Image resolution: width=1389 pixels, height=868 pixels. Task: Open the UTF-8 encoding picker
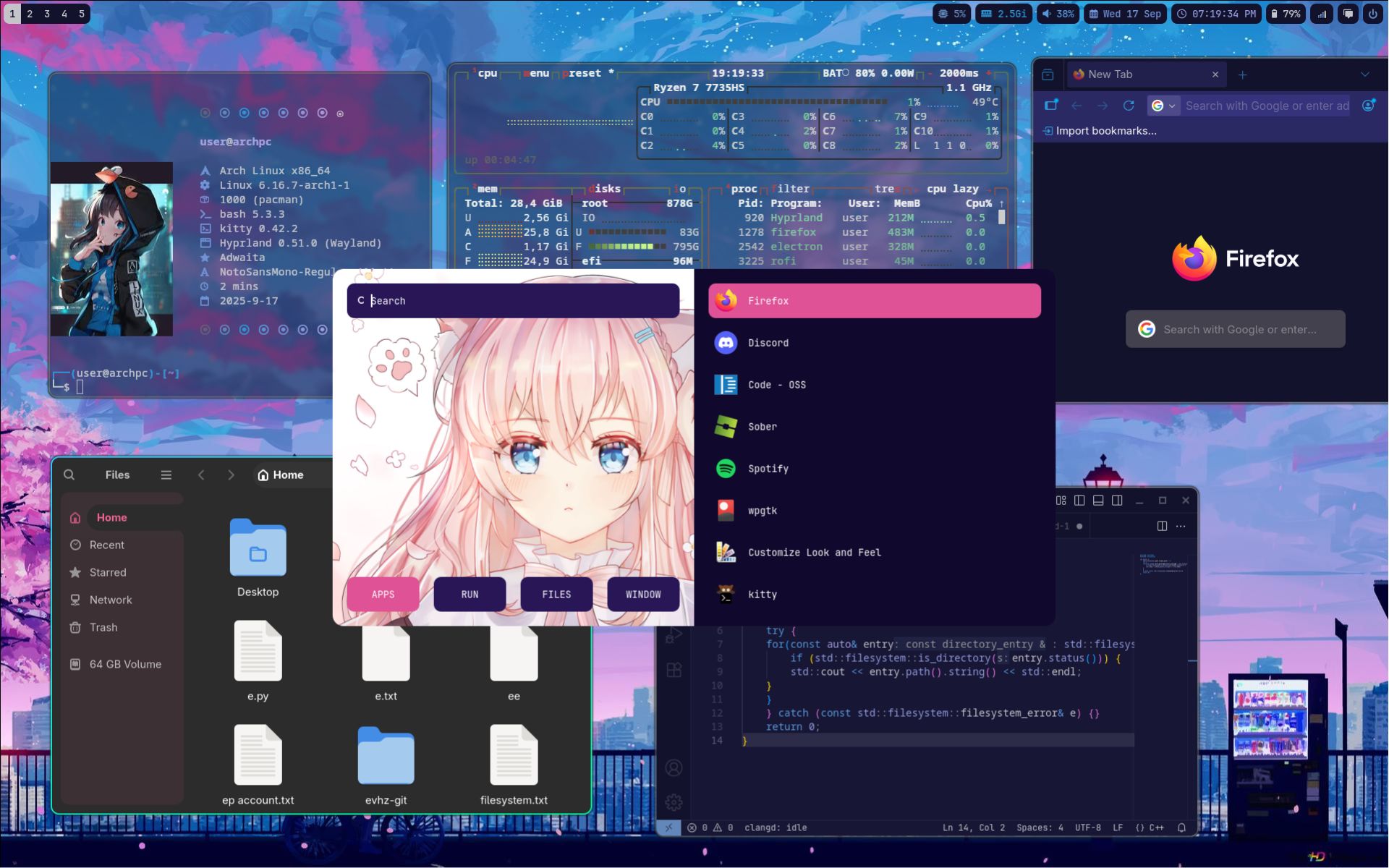click(1088, 827)
